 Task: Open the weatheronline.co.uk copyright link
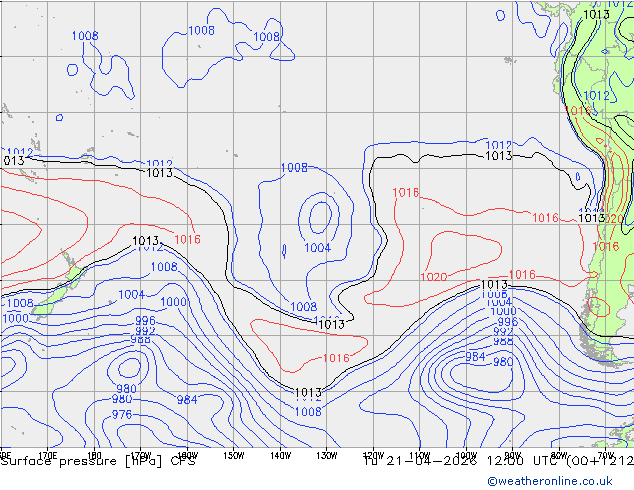pyautogui.click(x=550, y=481)
